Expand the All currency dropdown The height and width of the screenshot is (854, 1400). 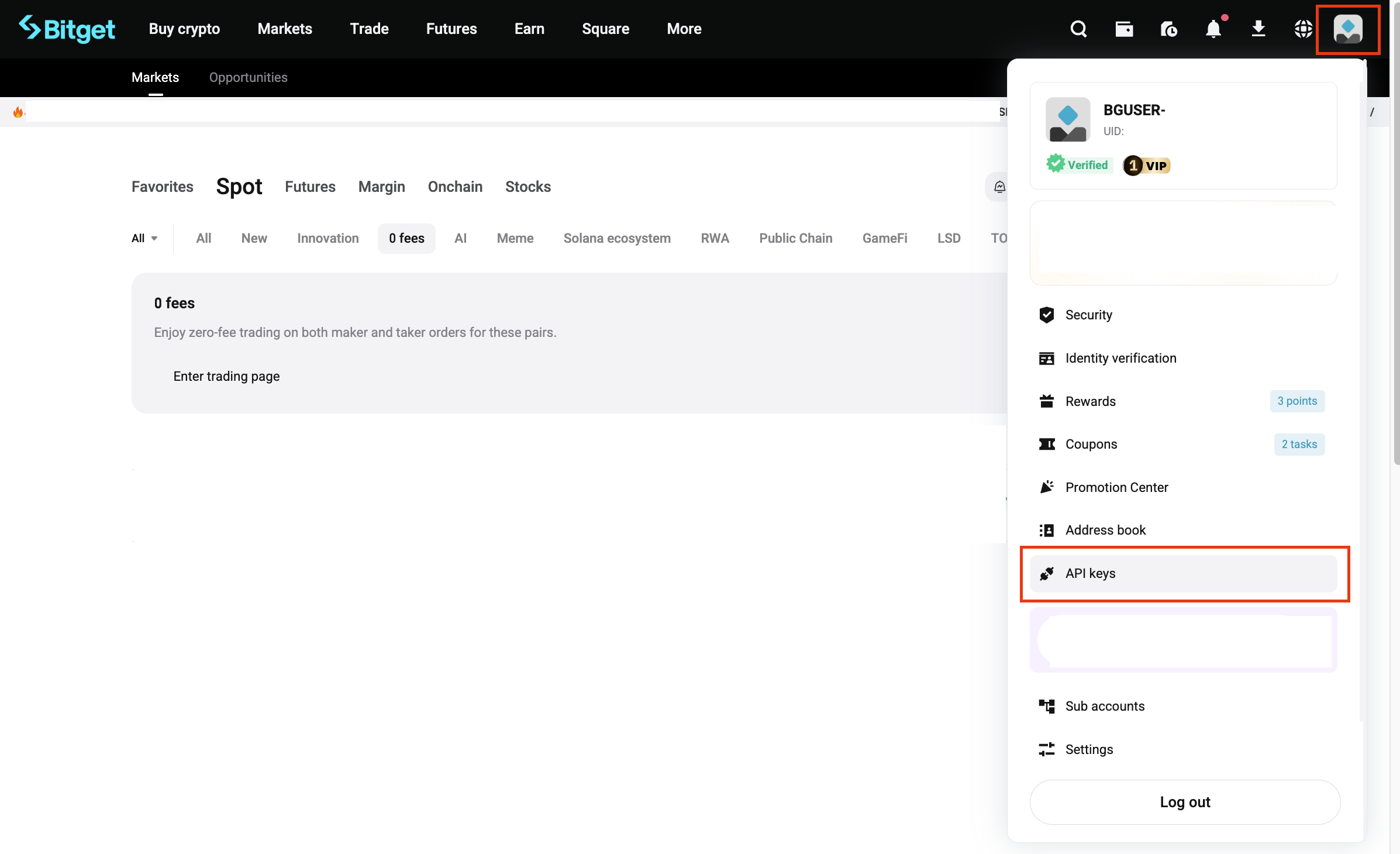tap(144, 238)
